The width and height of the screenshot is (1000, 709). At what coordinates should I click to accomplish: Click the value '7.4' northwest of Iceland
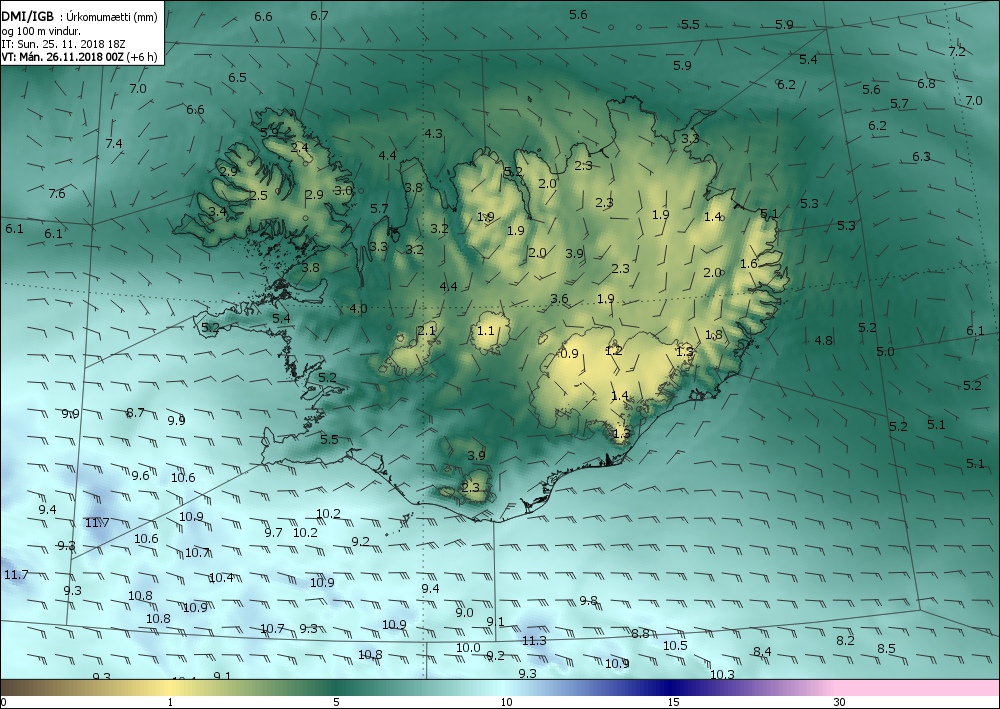[114, 143]
